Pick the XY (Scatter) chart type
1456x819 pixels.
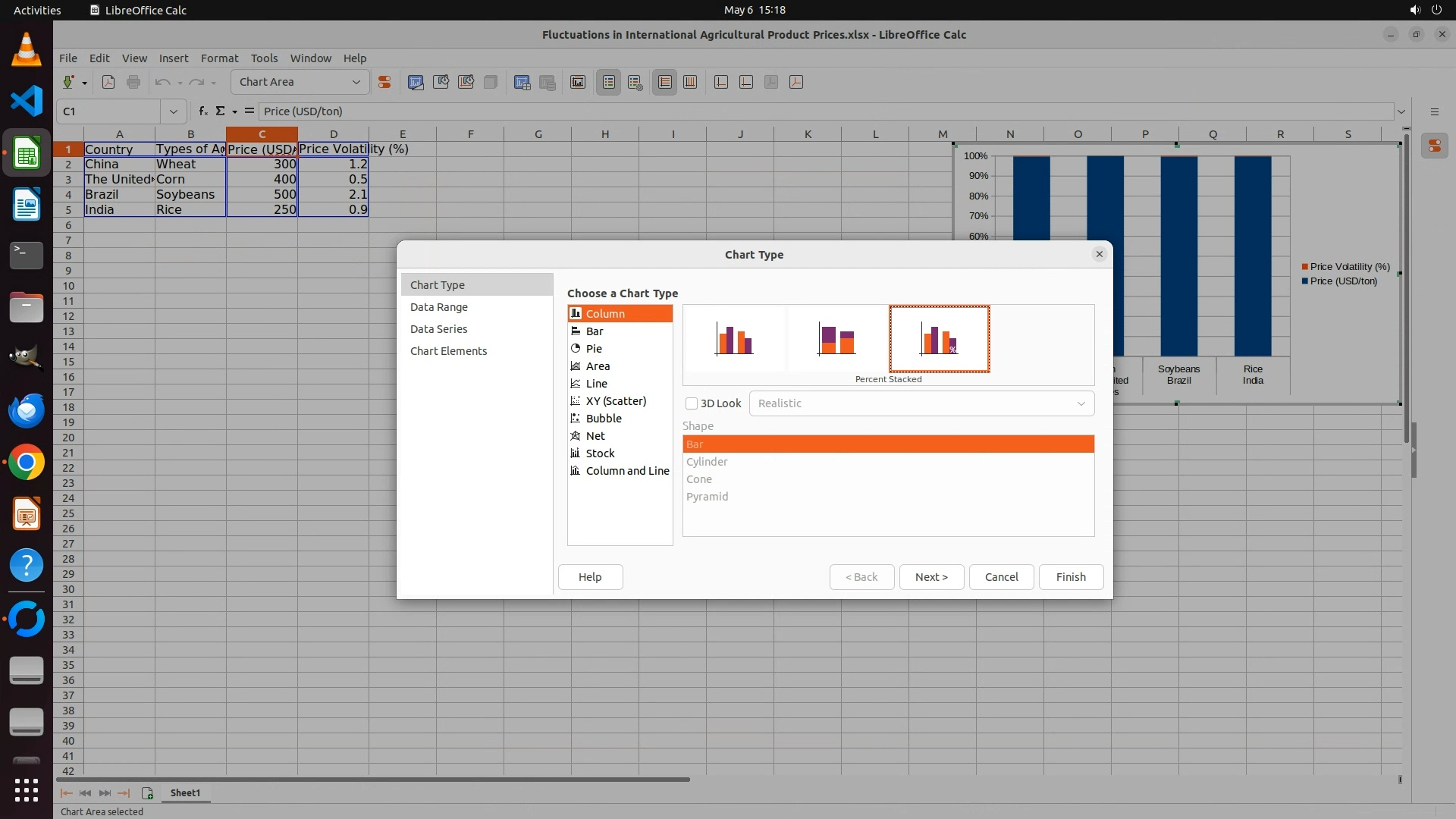click(x=616, y=401)
